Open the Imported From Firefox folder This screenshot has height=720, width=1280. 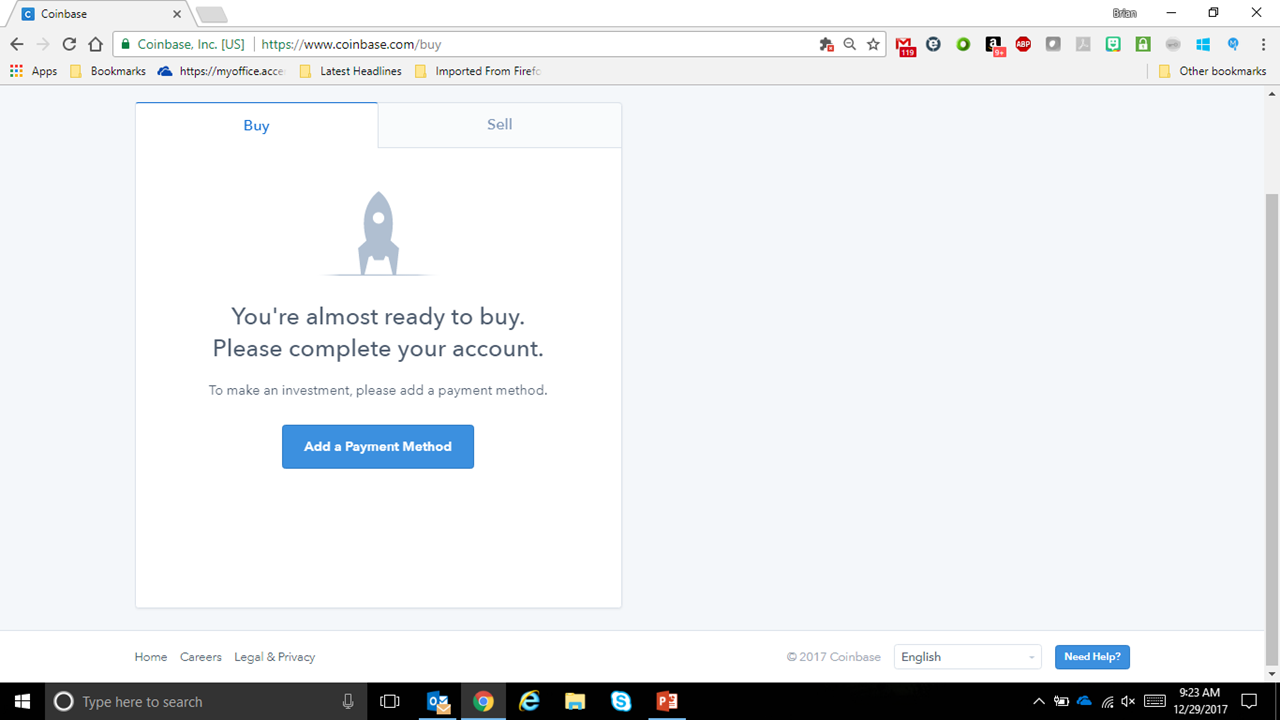pos(477,71)
